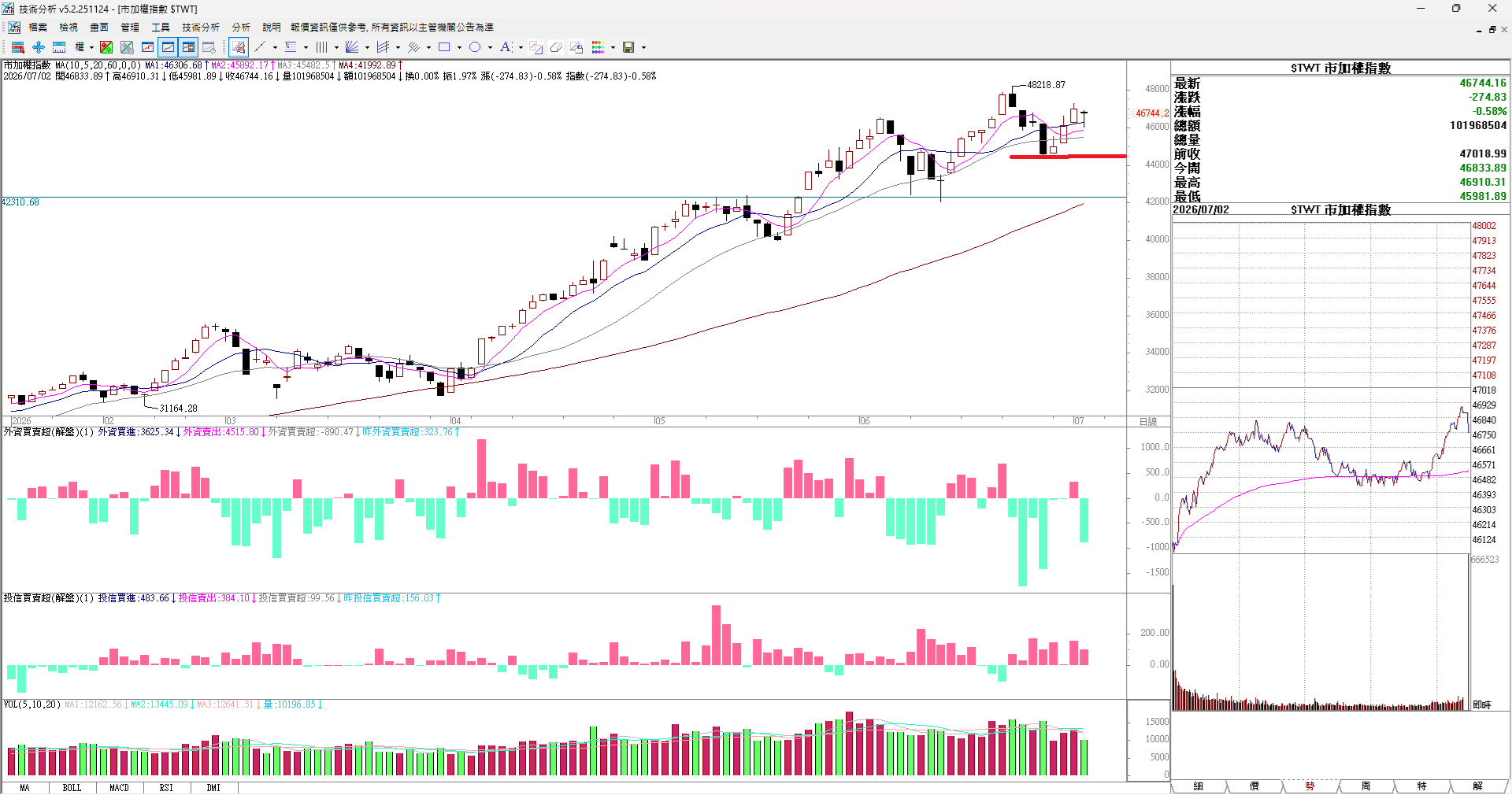
Task: Toggle the second highlighted chart-with-panel button
Action: pyautogui.click(x=188, y=47)
